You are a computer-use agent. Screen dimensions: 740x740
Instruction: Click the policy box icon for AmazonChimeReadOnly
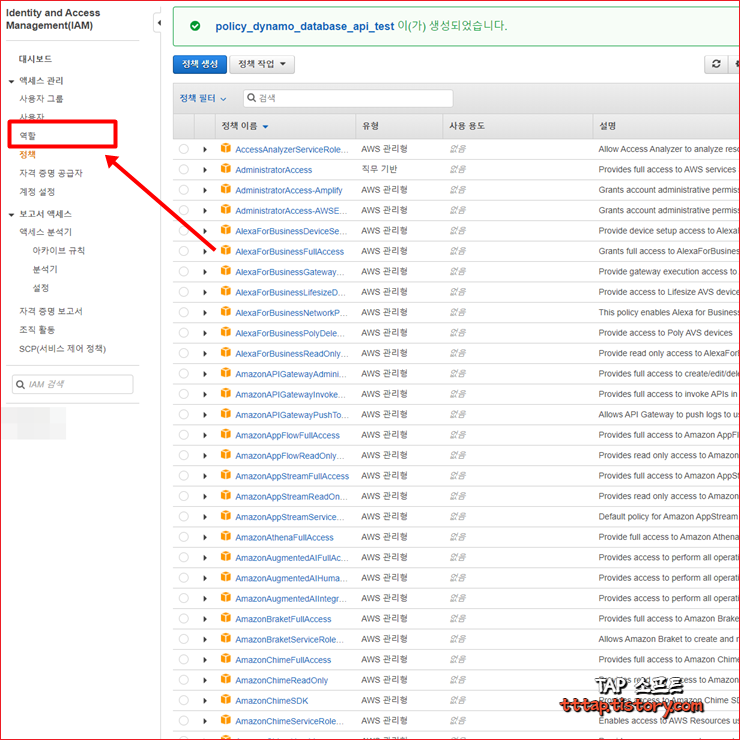coord(226,679)
